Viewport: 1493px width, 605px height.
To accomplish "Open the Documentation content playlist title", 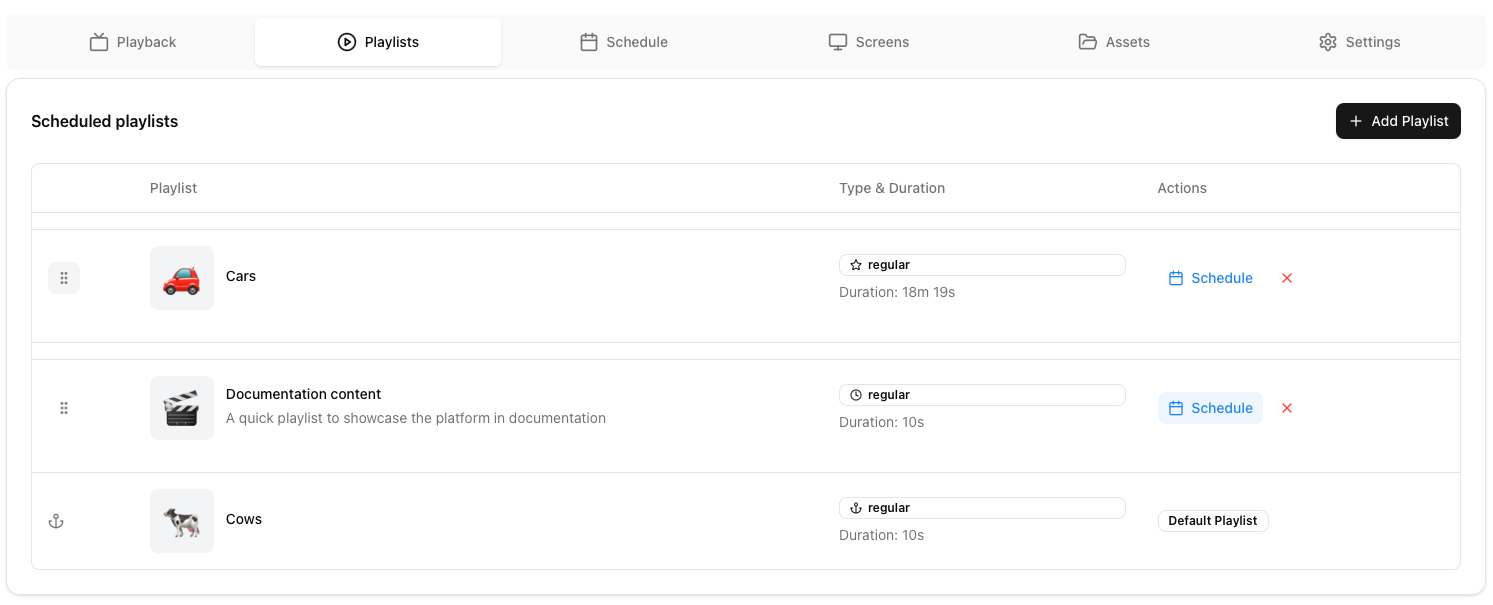I will pos(303,394).
